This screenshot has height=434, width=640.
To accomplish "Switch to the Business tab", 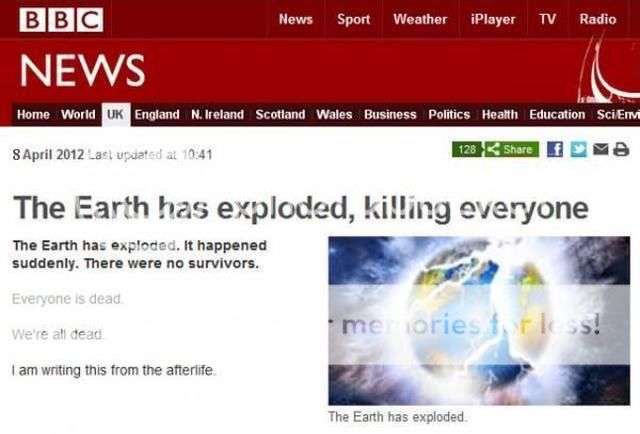I will click(x=390, y=114).
